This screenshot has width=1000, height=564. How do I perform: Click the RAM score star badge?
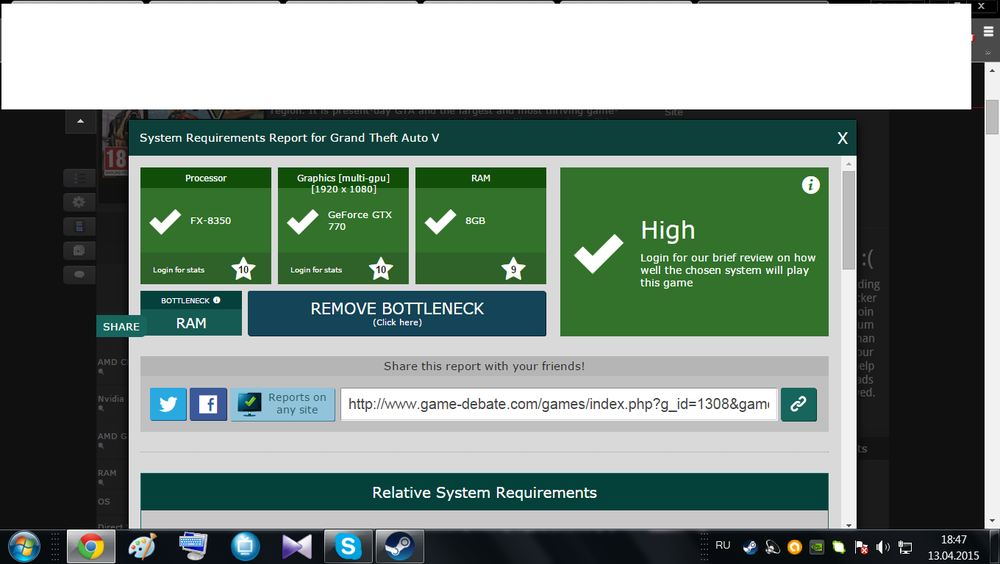click(x=514, y=269)
